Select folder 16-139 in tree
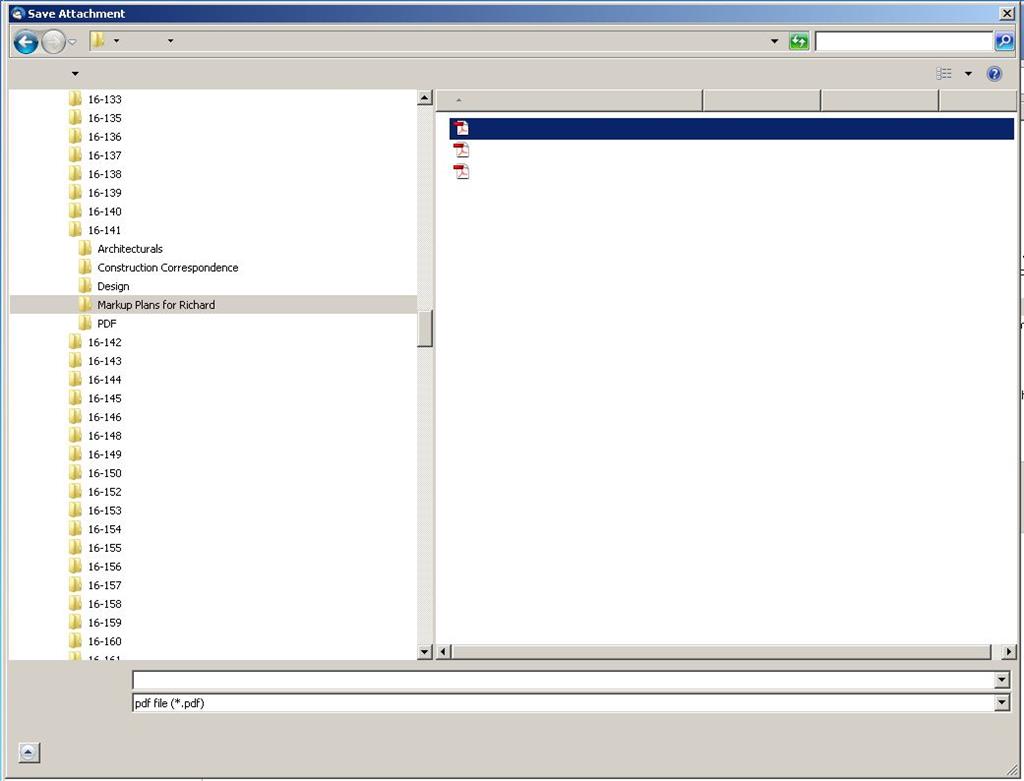This screenshot has height=781, width=1024. point(104,193)
